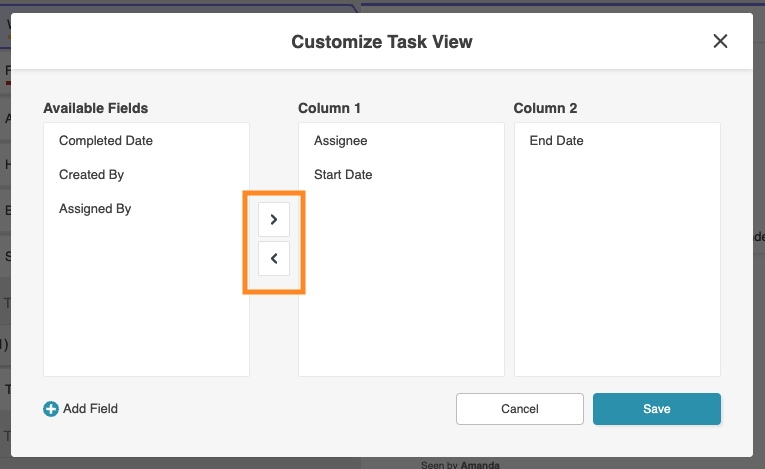Select Assignee in Column 1
Image resolution: width=765 pixels, height=469 pixels.
[340, 141]
